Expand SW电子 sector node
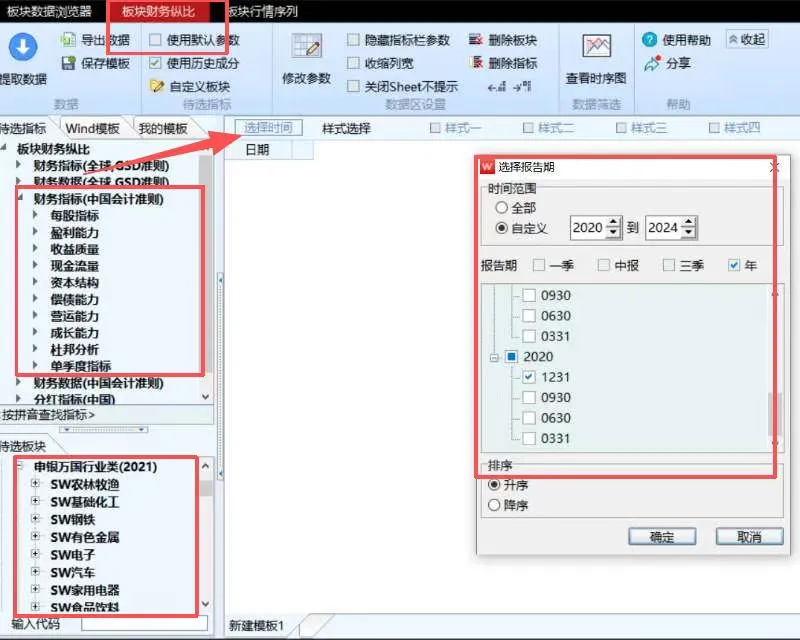Screen dimensions: 800x640 [35, 553]
